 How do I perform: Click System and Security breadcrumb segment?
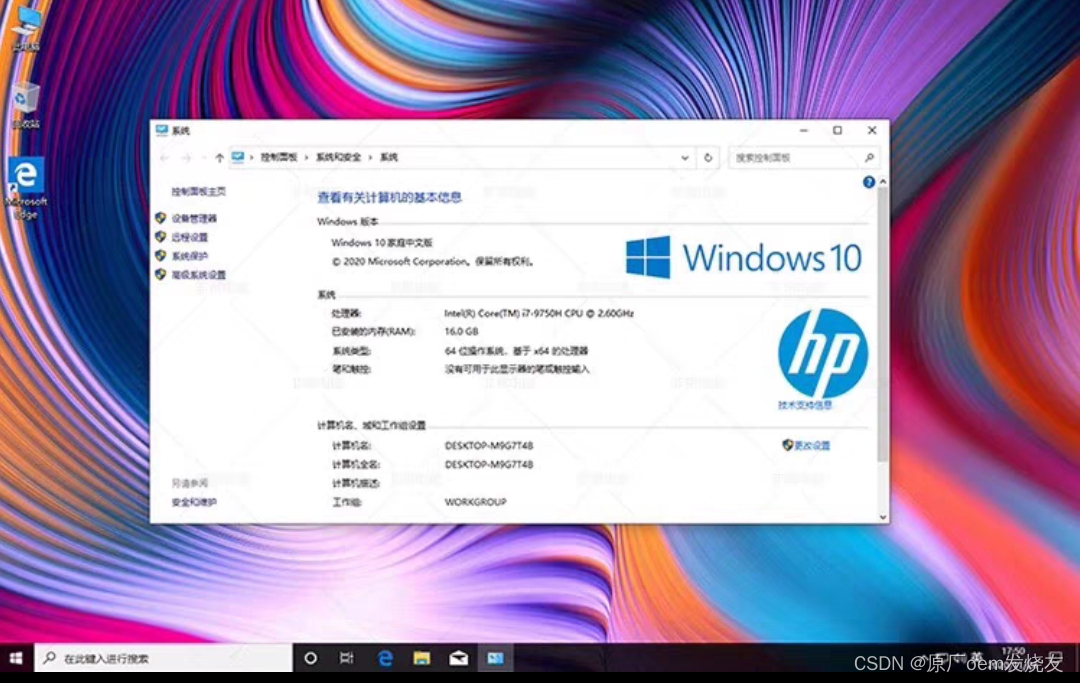click(x=338, y=158)
